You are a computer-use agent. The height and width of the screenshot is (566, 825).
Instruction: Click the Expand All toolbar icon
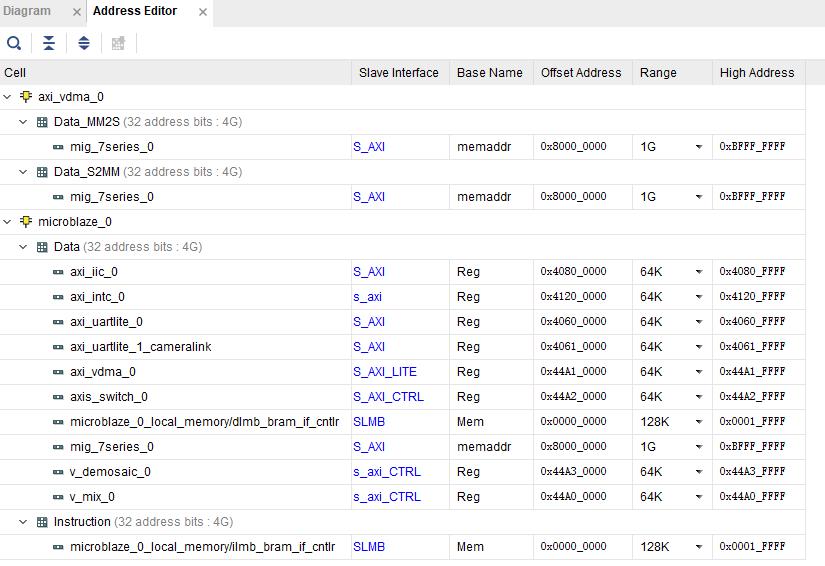click(84, 43)
